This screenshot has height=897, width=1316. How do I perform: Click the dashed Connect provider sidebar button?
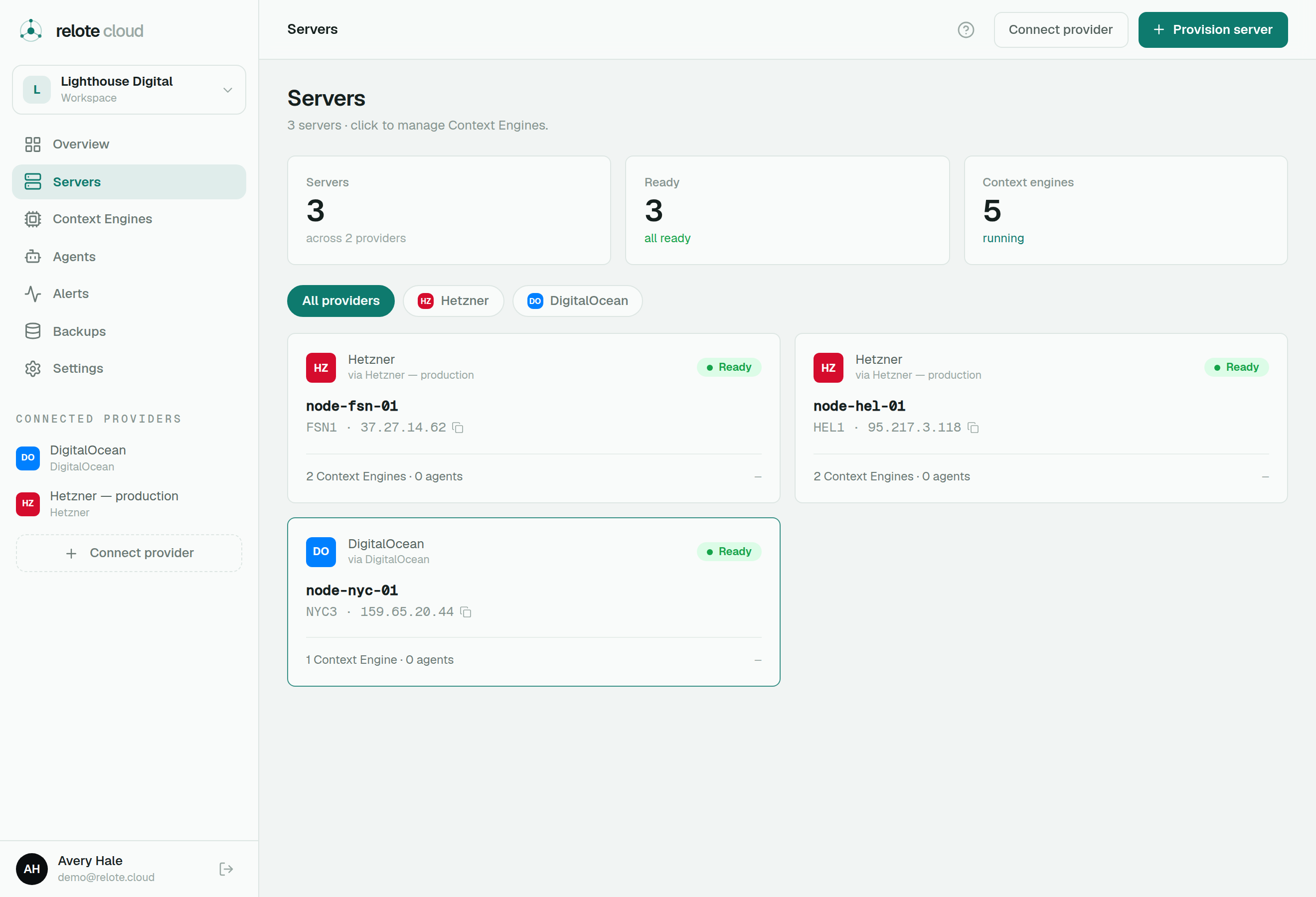(x=129, y=553)
